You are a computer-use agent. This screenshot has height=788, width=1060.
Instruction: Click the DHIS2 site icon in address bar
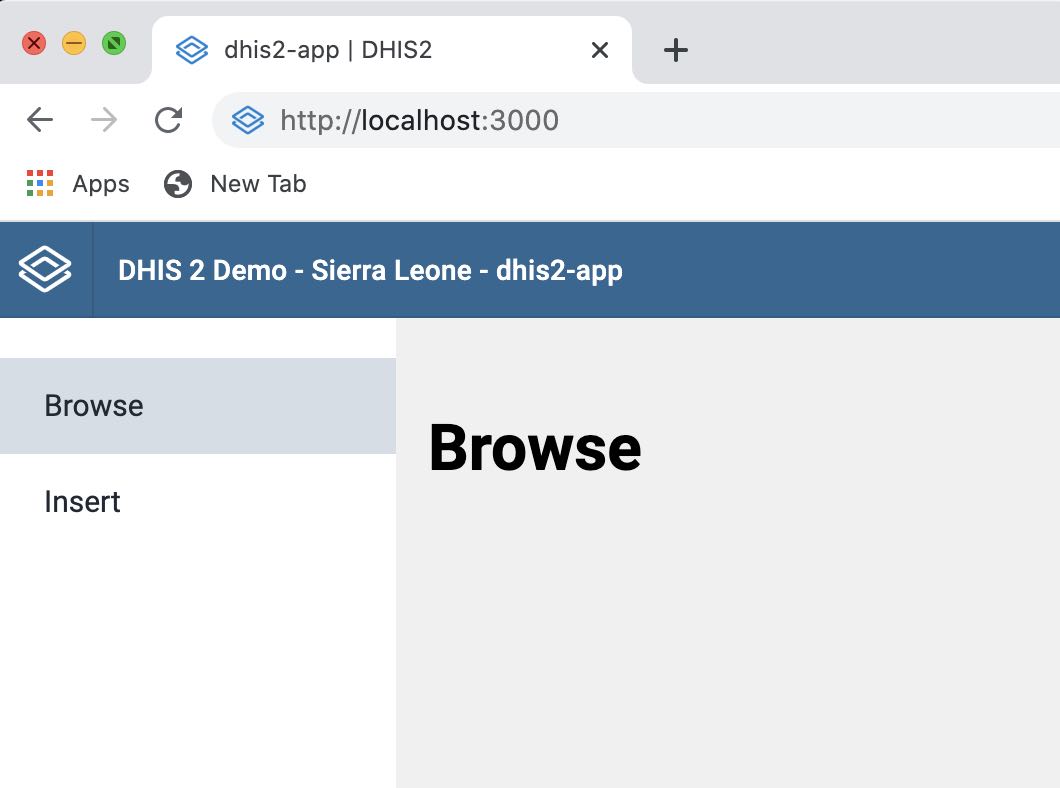[x=248, y=120]
